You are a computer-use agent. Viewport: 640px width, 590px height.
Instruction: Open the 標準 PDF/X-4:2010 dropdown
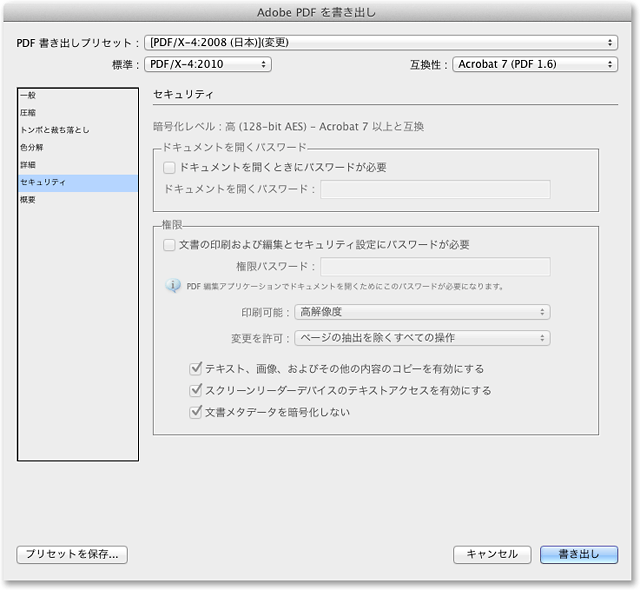coord(207,64)
